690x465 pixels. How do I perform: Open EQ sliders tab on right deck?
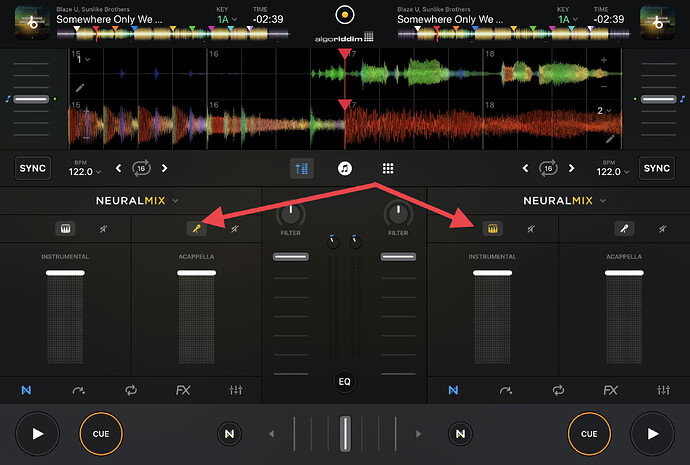(663, 390)
